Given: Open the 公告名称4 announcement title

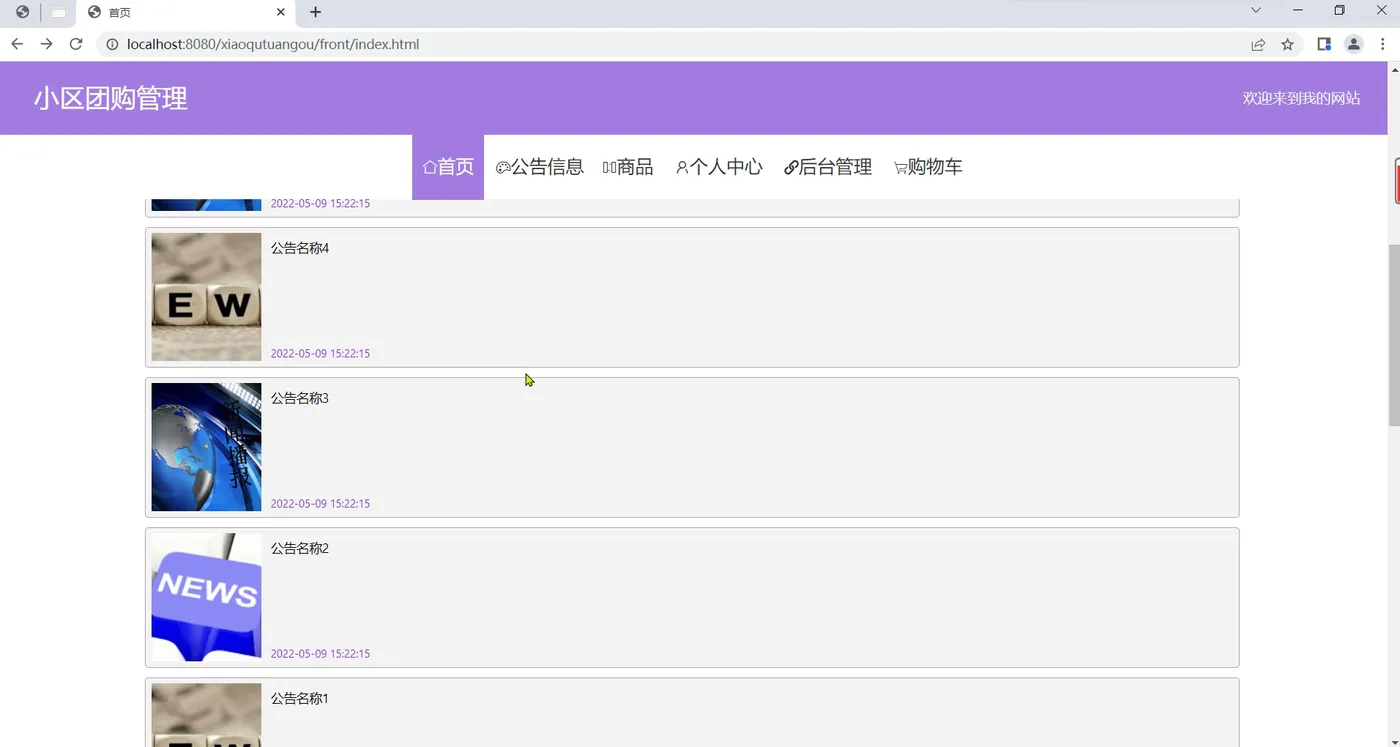Looking at the screenshot, I should click(x=300, y=248).
